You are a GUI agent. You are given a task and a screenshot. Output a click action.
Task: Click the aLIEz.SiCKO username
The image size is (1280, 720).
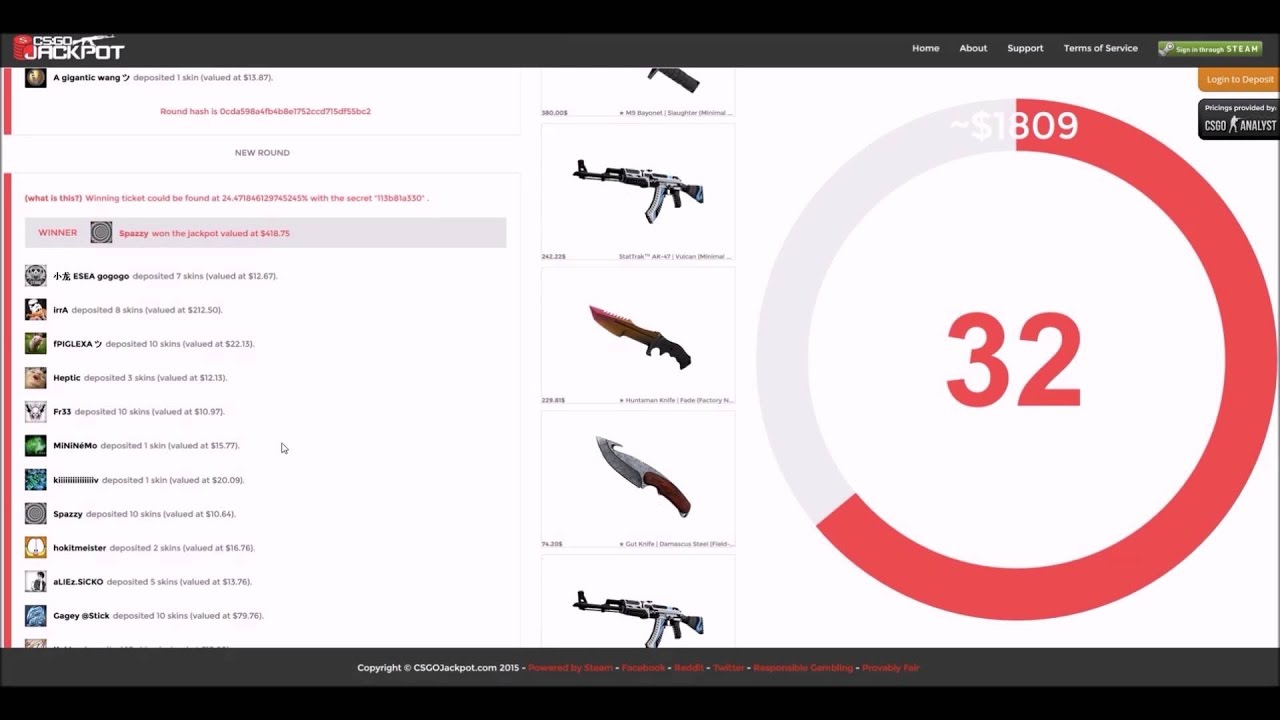point(78,582)
